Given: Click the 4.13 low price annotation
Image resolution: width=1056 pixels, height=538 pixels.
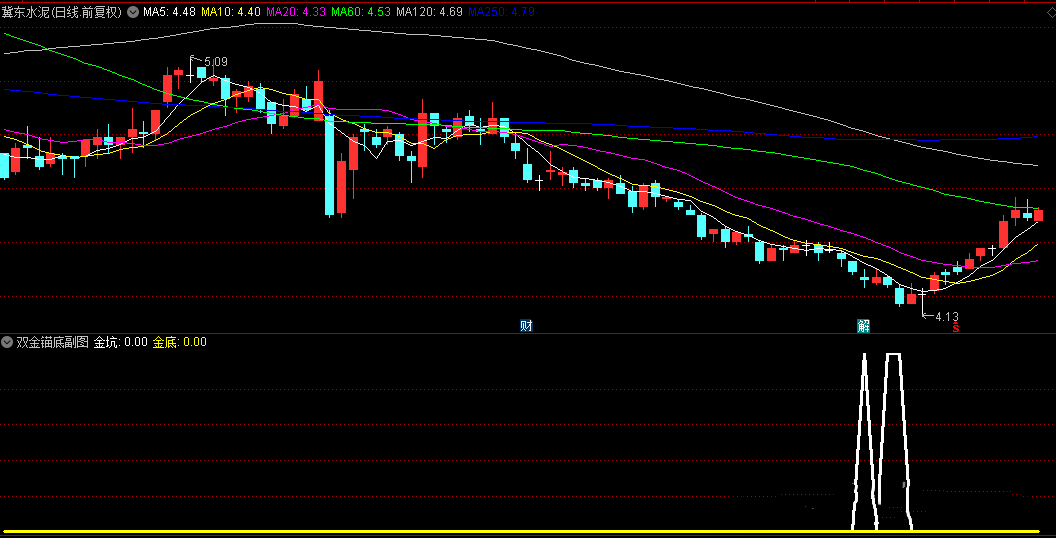Looking at the screenshot, I should [946, 317].
